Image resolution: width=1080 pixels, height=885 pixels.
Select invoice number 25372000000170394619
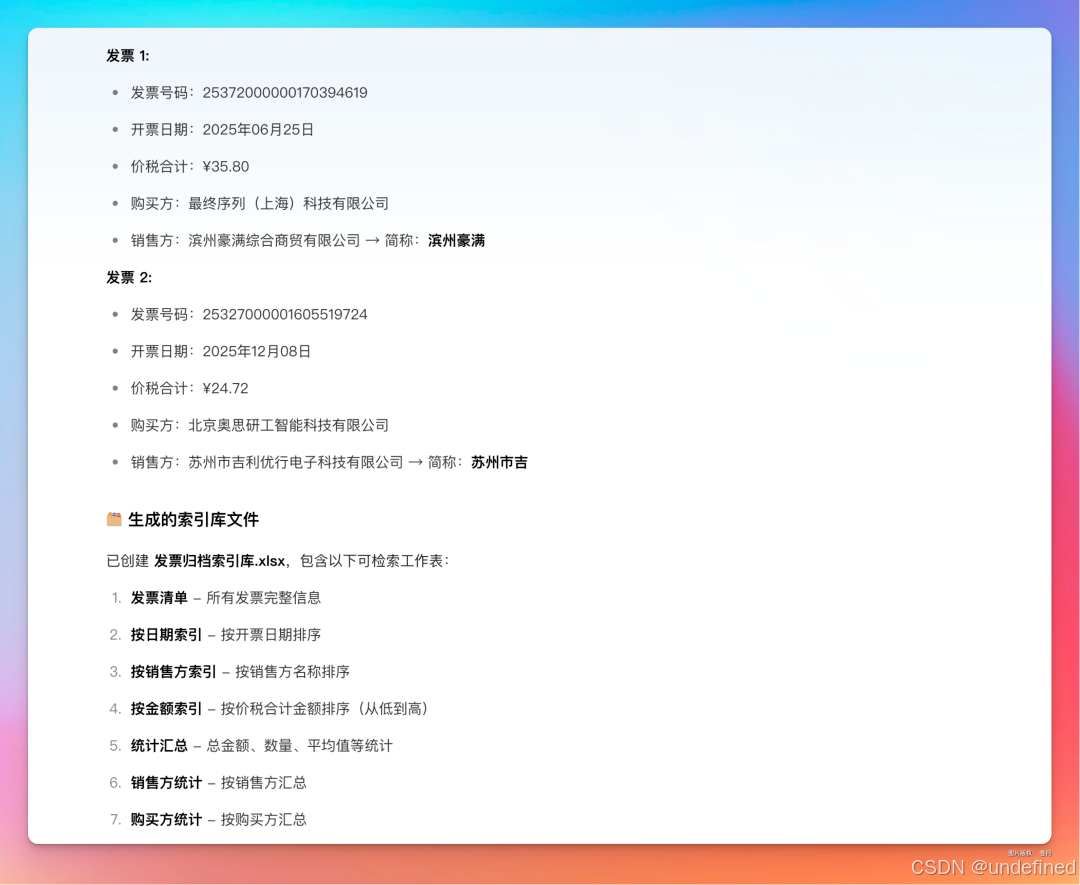point(285,93)
